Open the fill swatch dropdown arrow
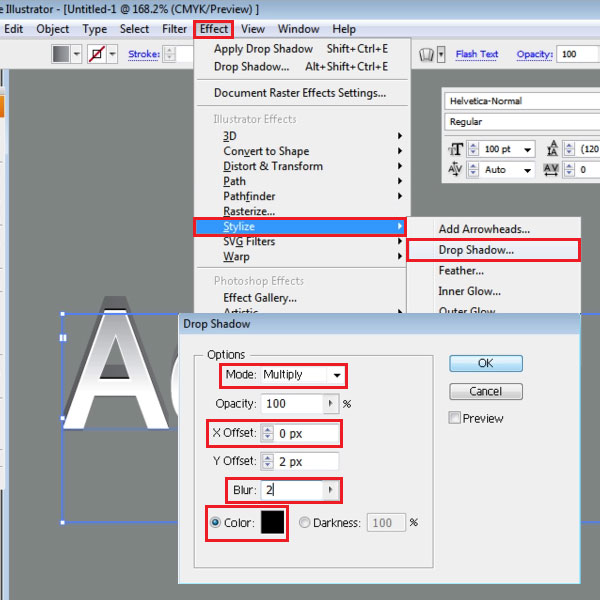The height and width of the screenshot is (600, 600). point(77,54)
